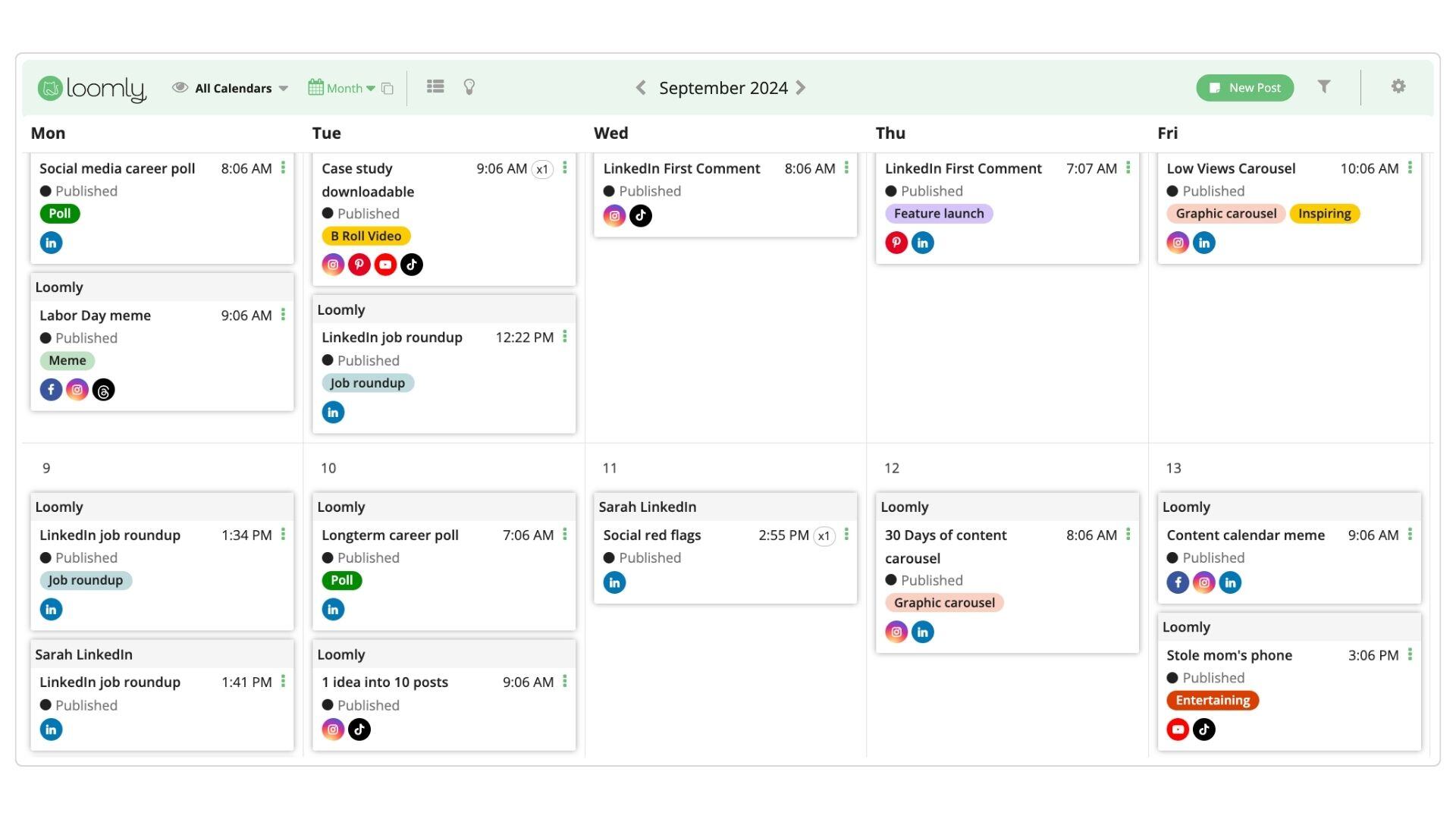Image resolution: width=1456 pixels, height=819 pixels.
Task: Click the x1 badge on Case study downloadable
Action: click(x=543, y=169)
